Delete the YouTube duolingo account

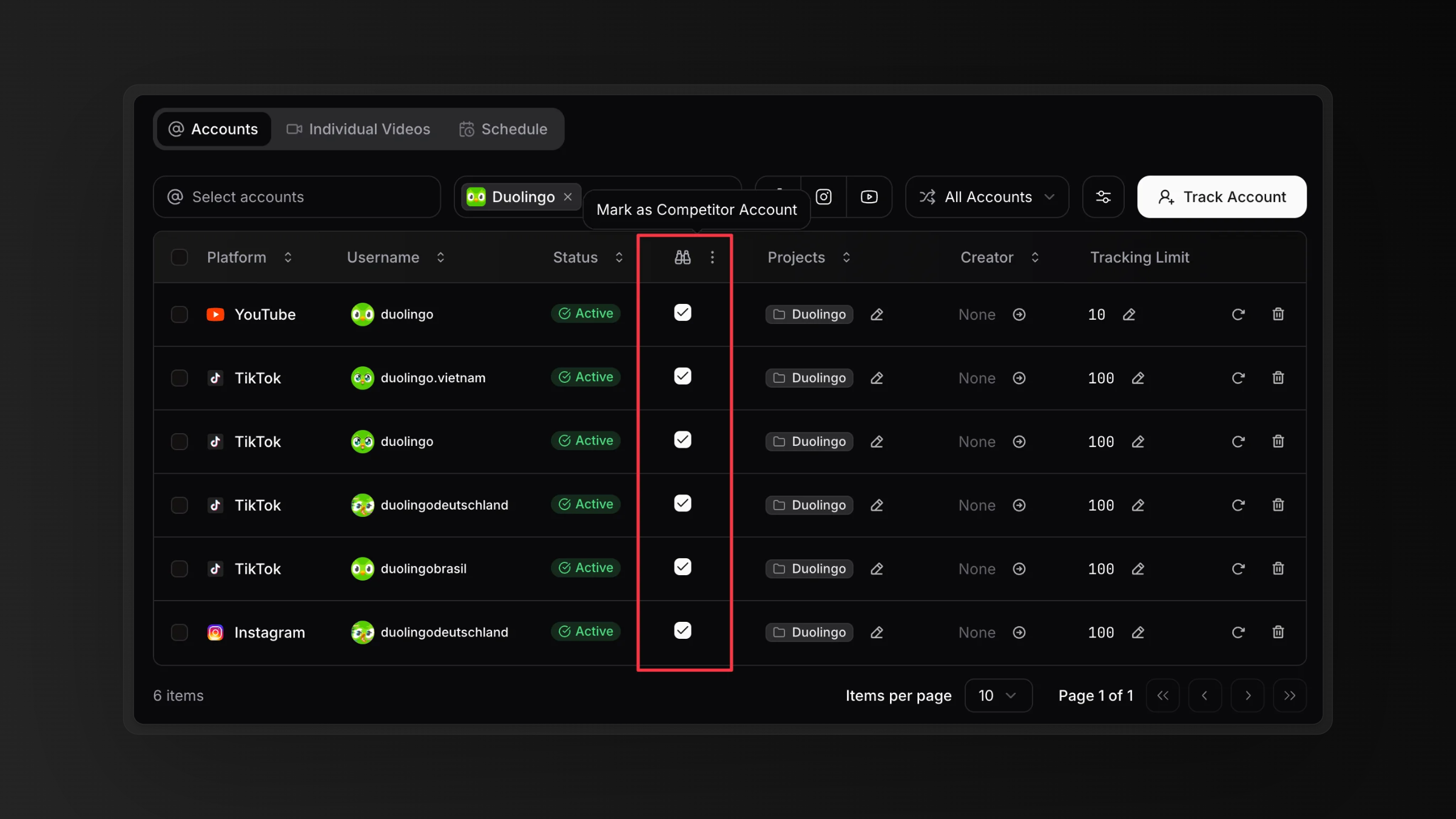coord(1278,314)
